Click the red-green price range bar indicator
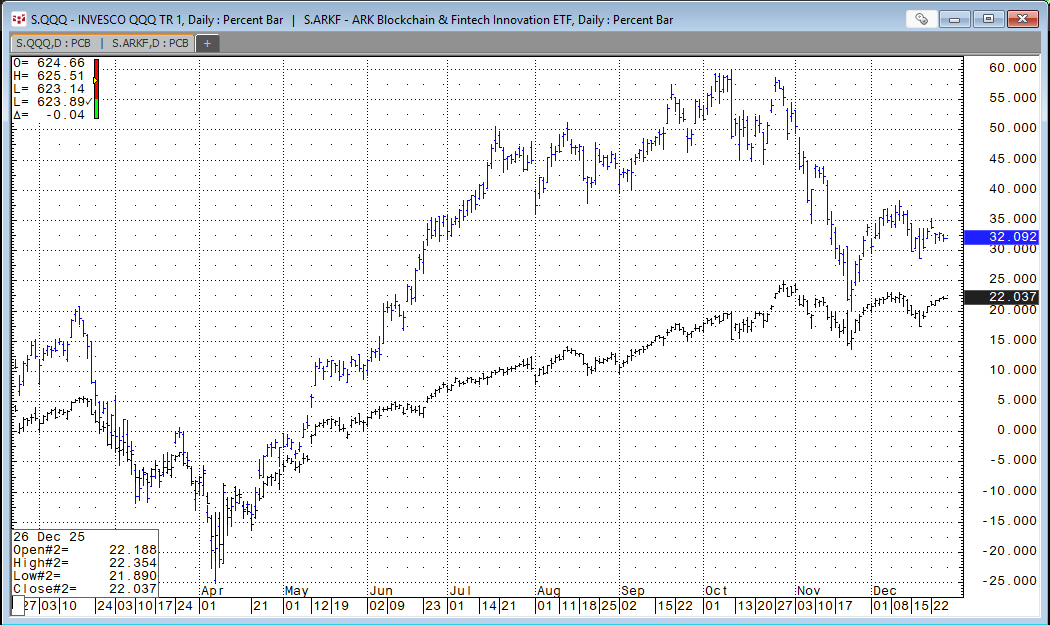 96,89
